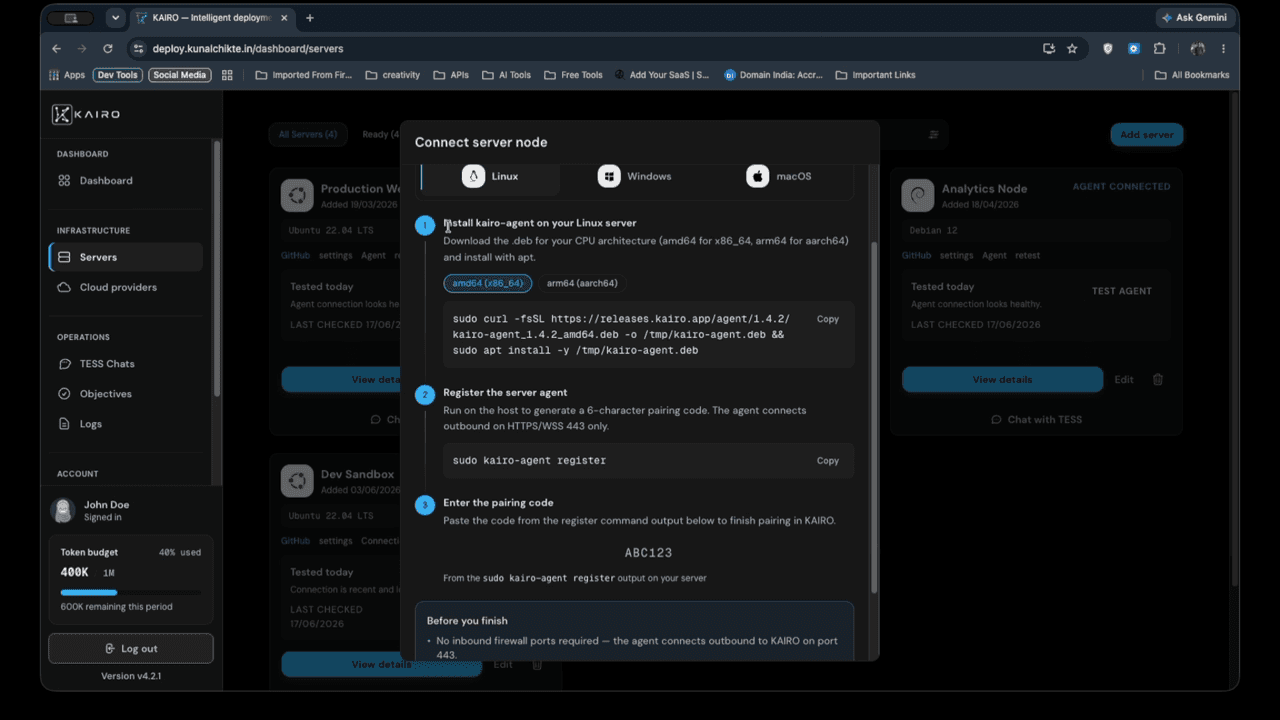1280x720 pixels.
Task: Open GitHub link on Dev Sandbox card
Action: pos(295,541)
